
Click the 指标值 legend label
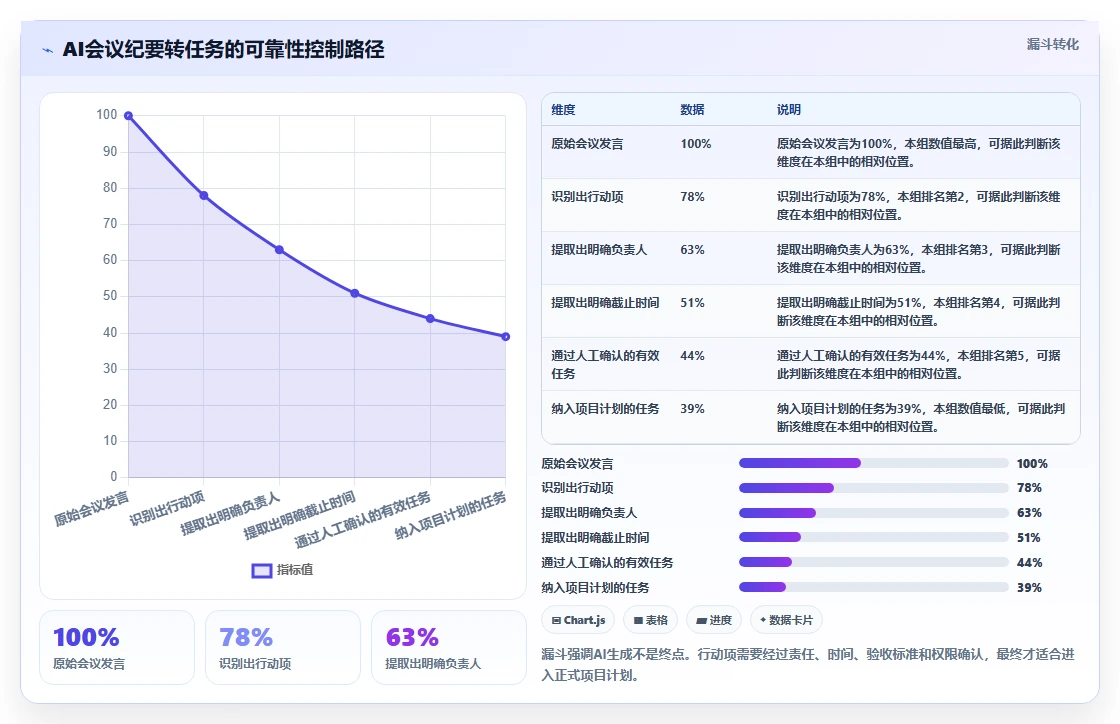coord(295,570)
